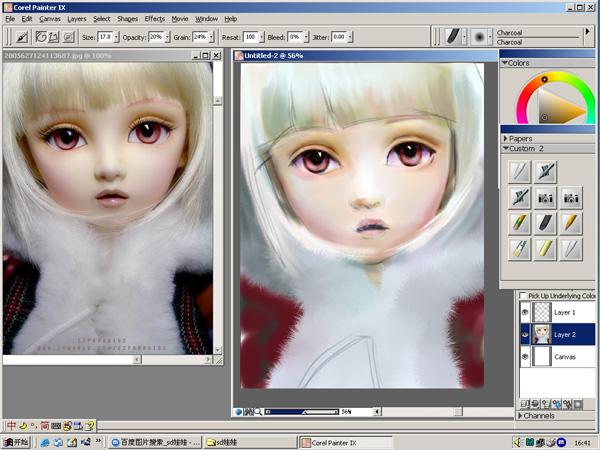The image size is (600, 450).
Task: Hide Layer 2 using its eye icon
Action: point(525,334)
